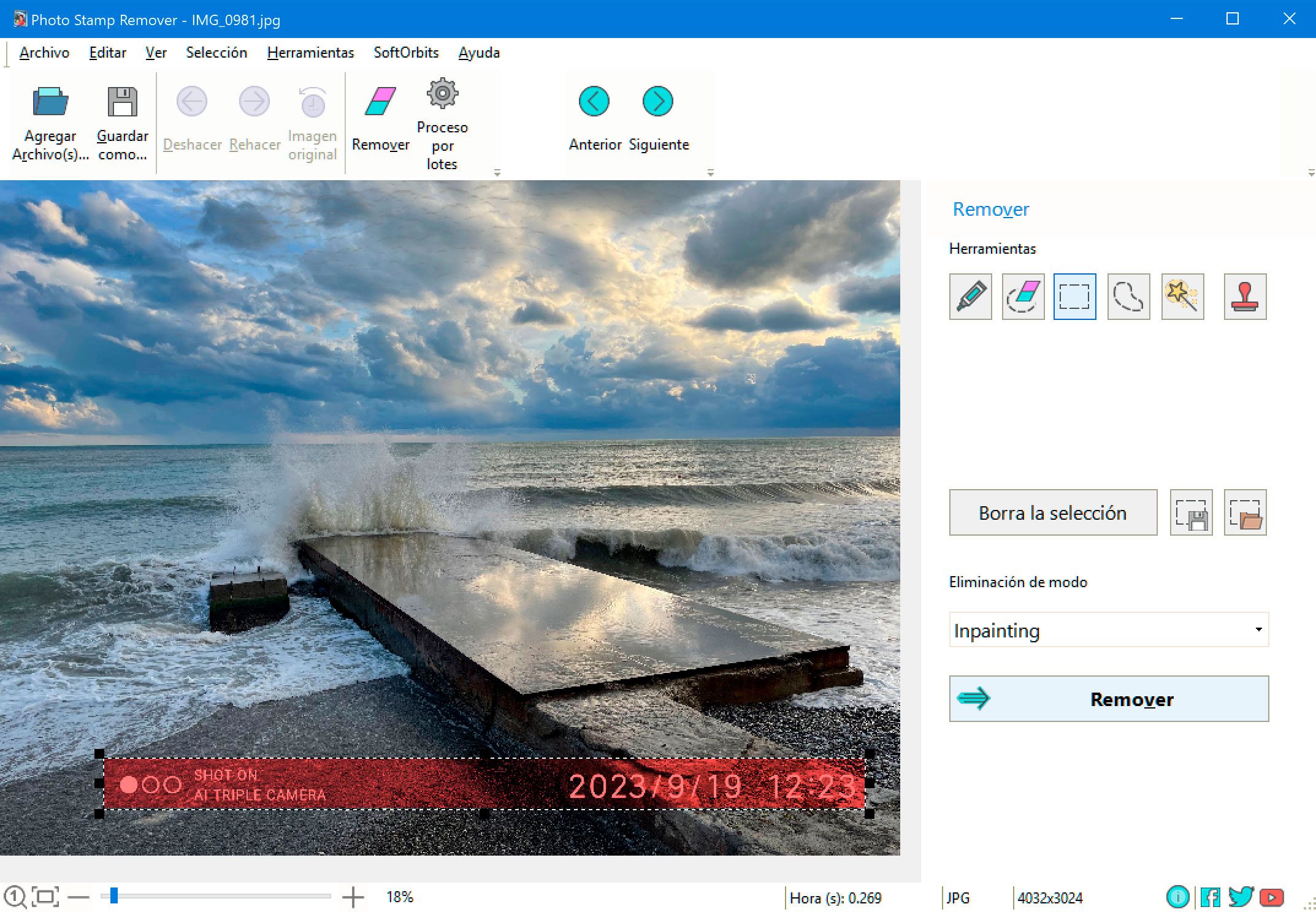The image size is (1316, 912).
Task: Open the Ayuda menu
Action: coord(479,53)
